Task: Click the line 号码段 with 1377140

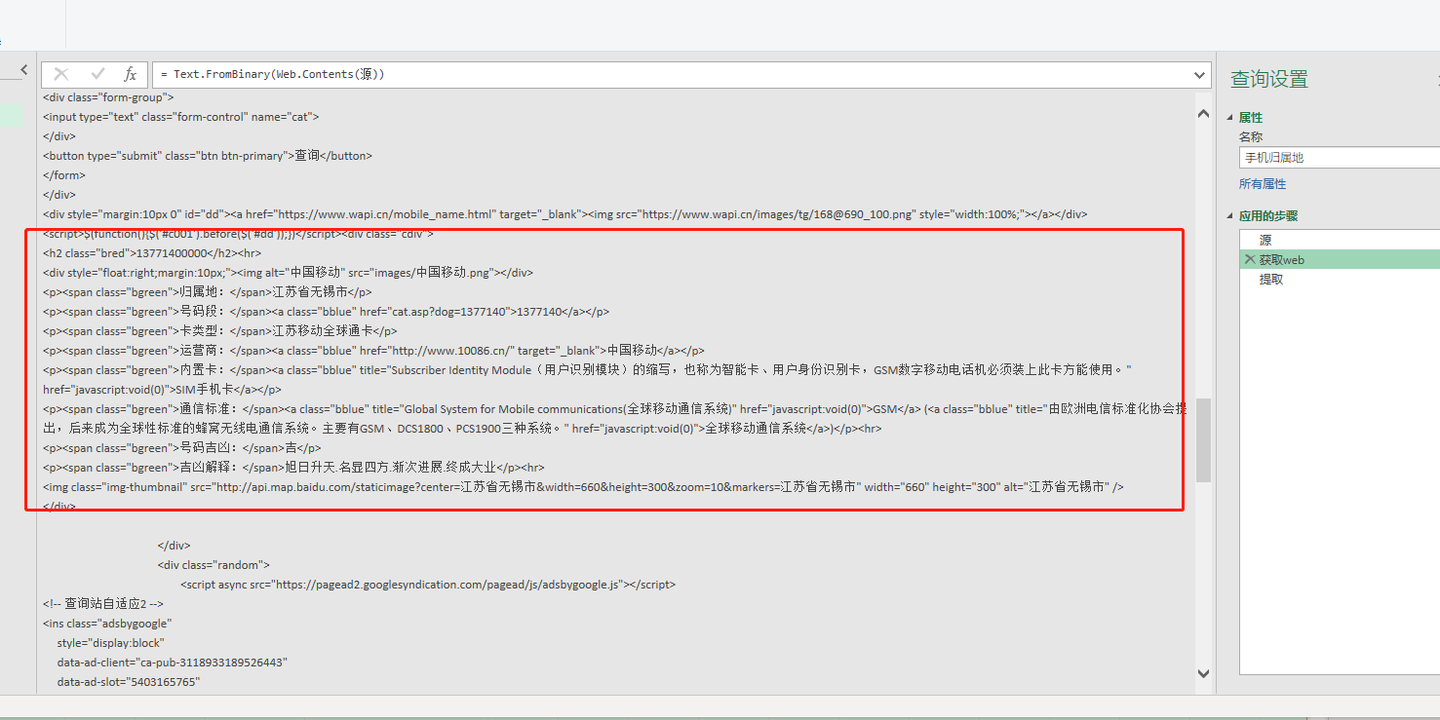Action: pos(326,312)
